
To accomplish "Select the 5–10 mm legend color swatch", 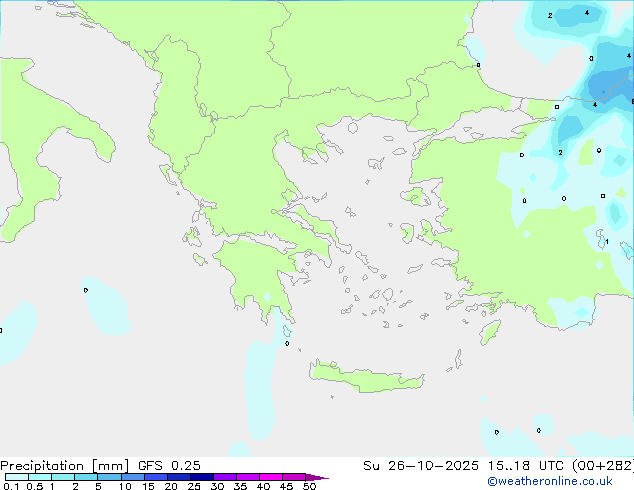I will point(109,477).
